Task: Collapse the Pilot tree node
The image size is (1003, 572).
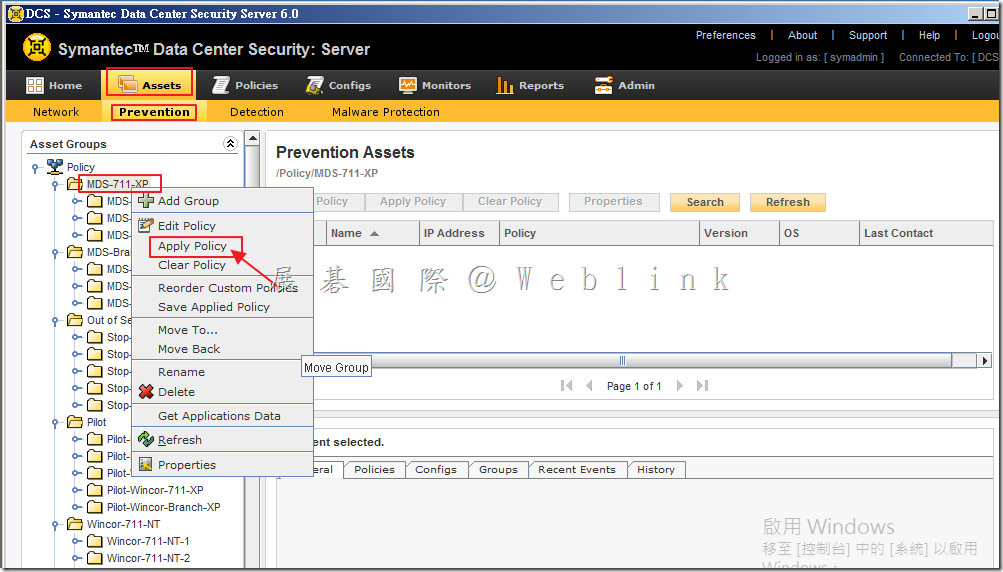Action: click(56, 423)
